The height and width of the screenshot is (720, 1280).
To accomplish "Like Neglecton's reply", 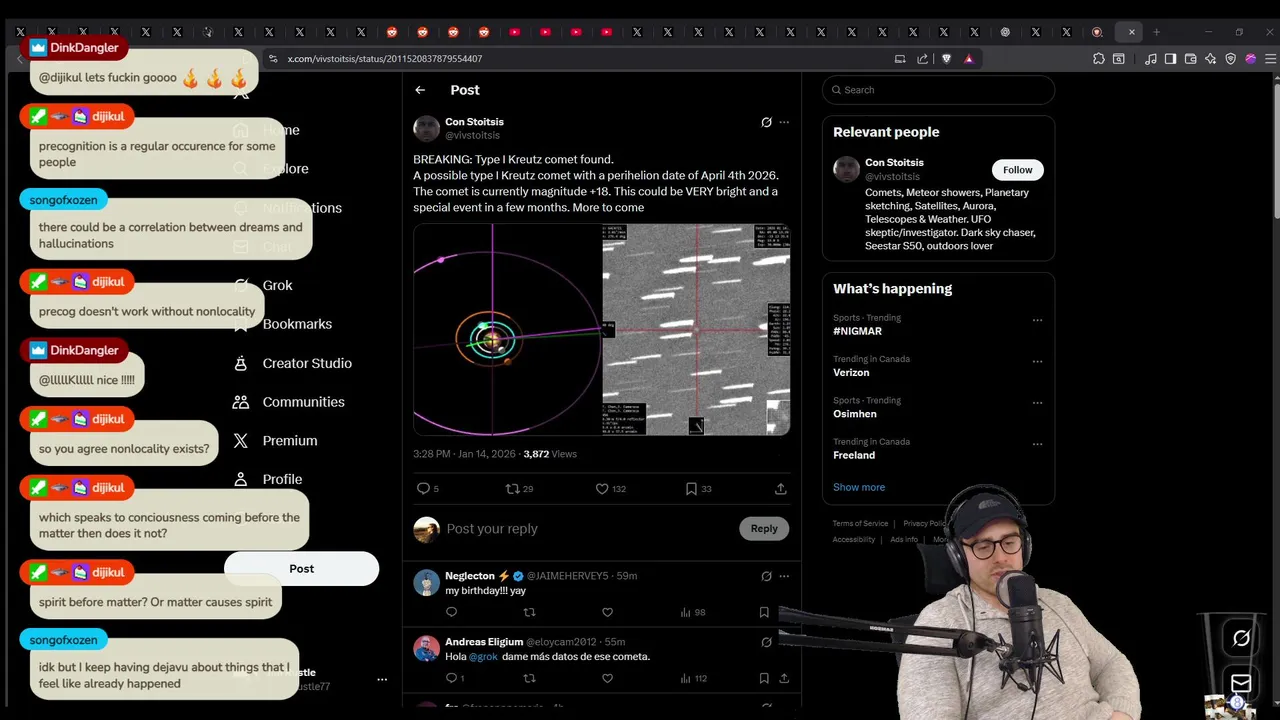I will pos(607,612).
